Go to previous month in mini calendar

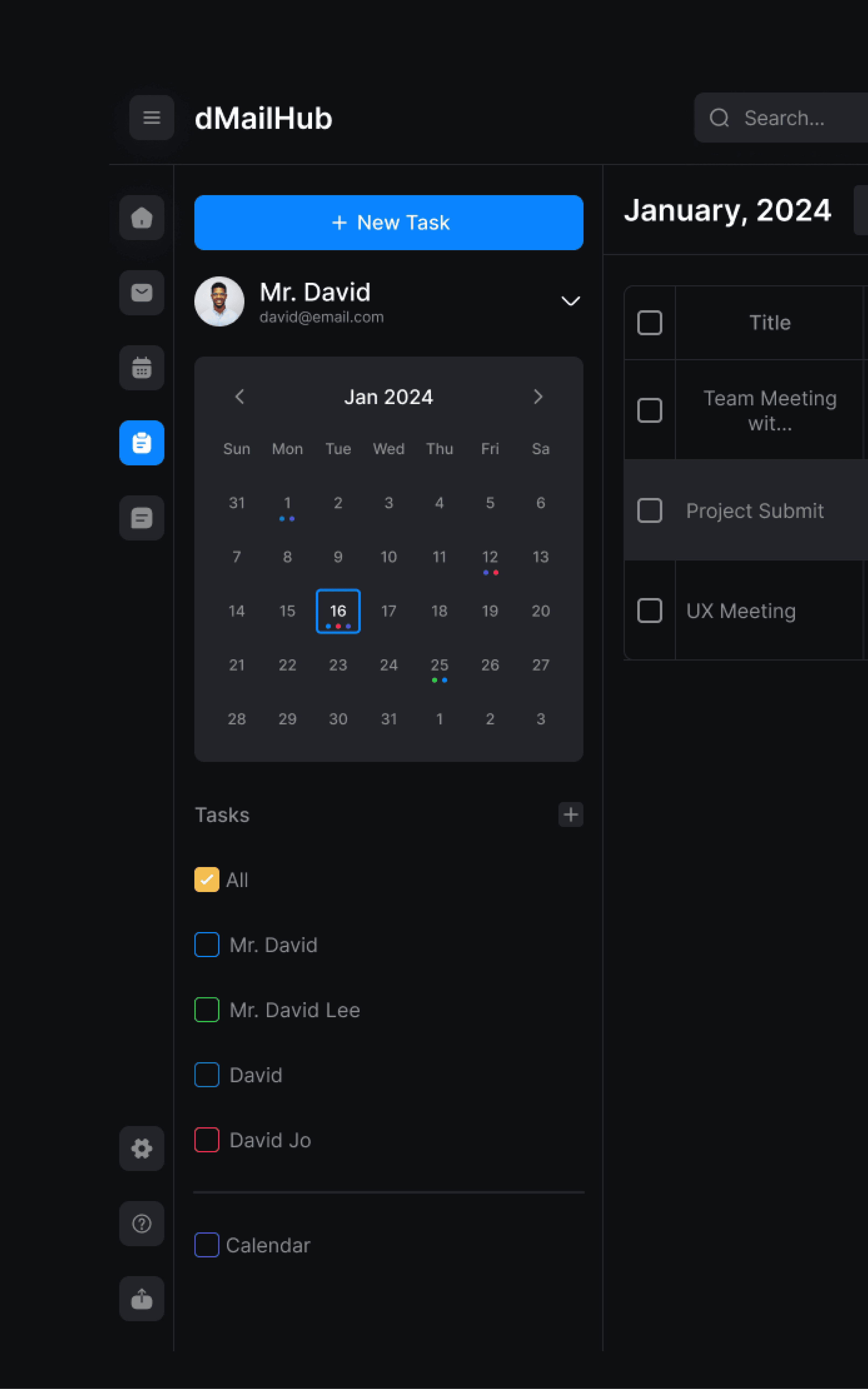tap(240, 397)
